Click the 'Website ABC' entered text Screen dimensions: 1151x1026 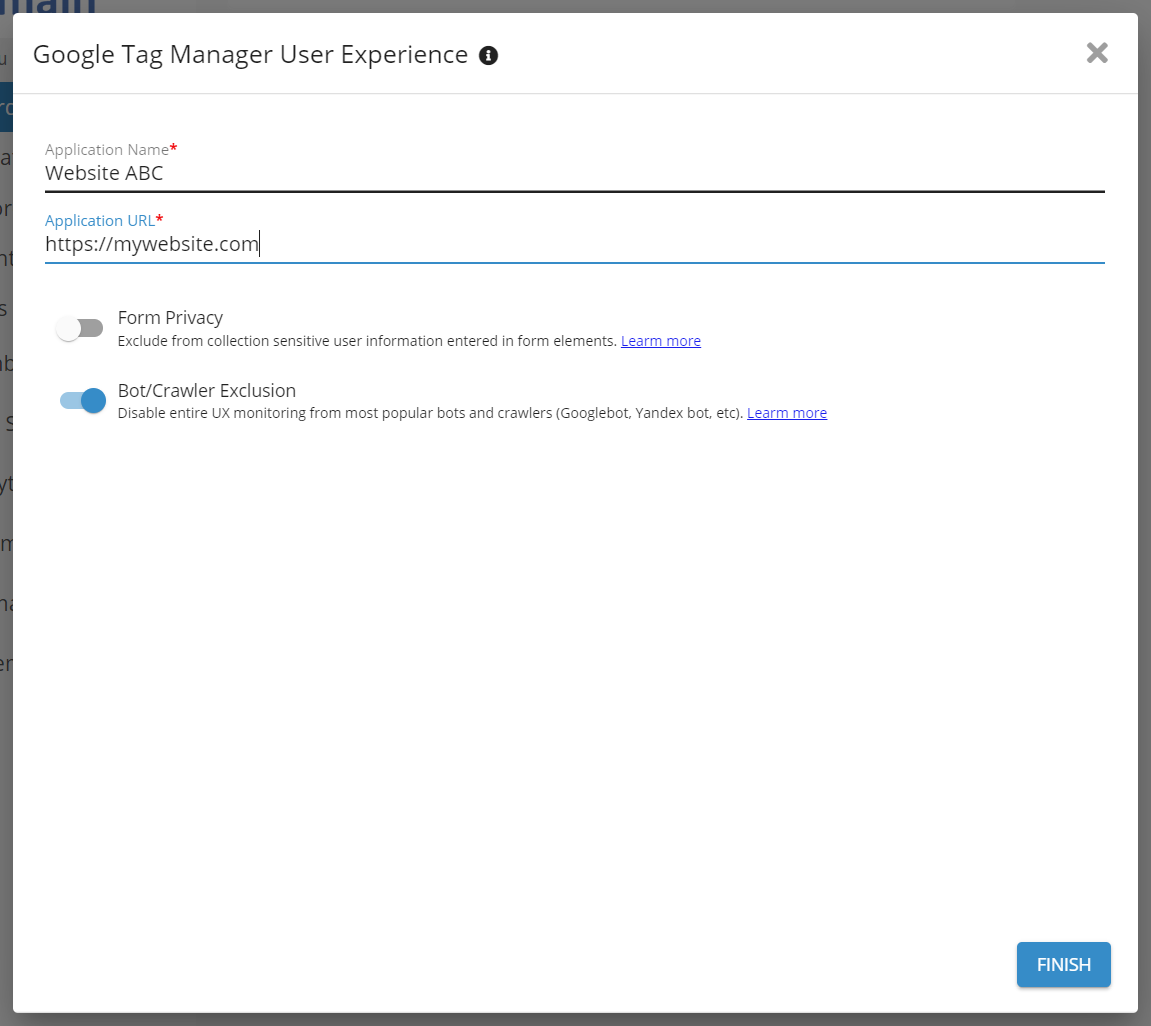click(104, 173)
